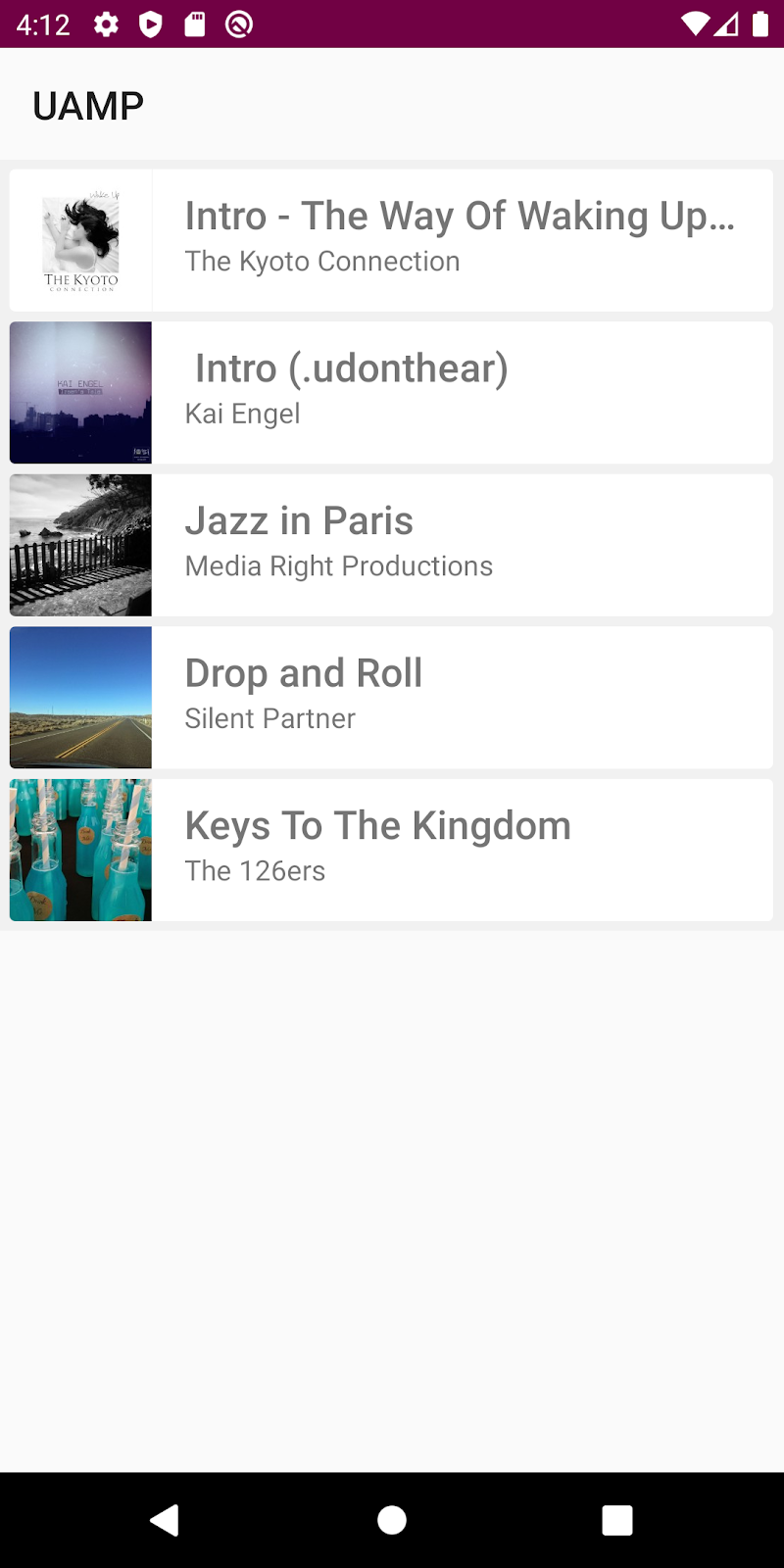Tap The Kyoto Connection artist name

click(x=322, y=262)
